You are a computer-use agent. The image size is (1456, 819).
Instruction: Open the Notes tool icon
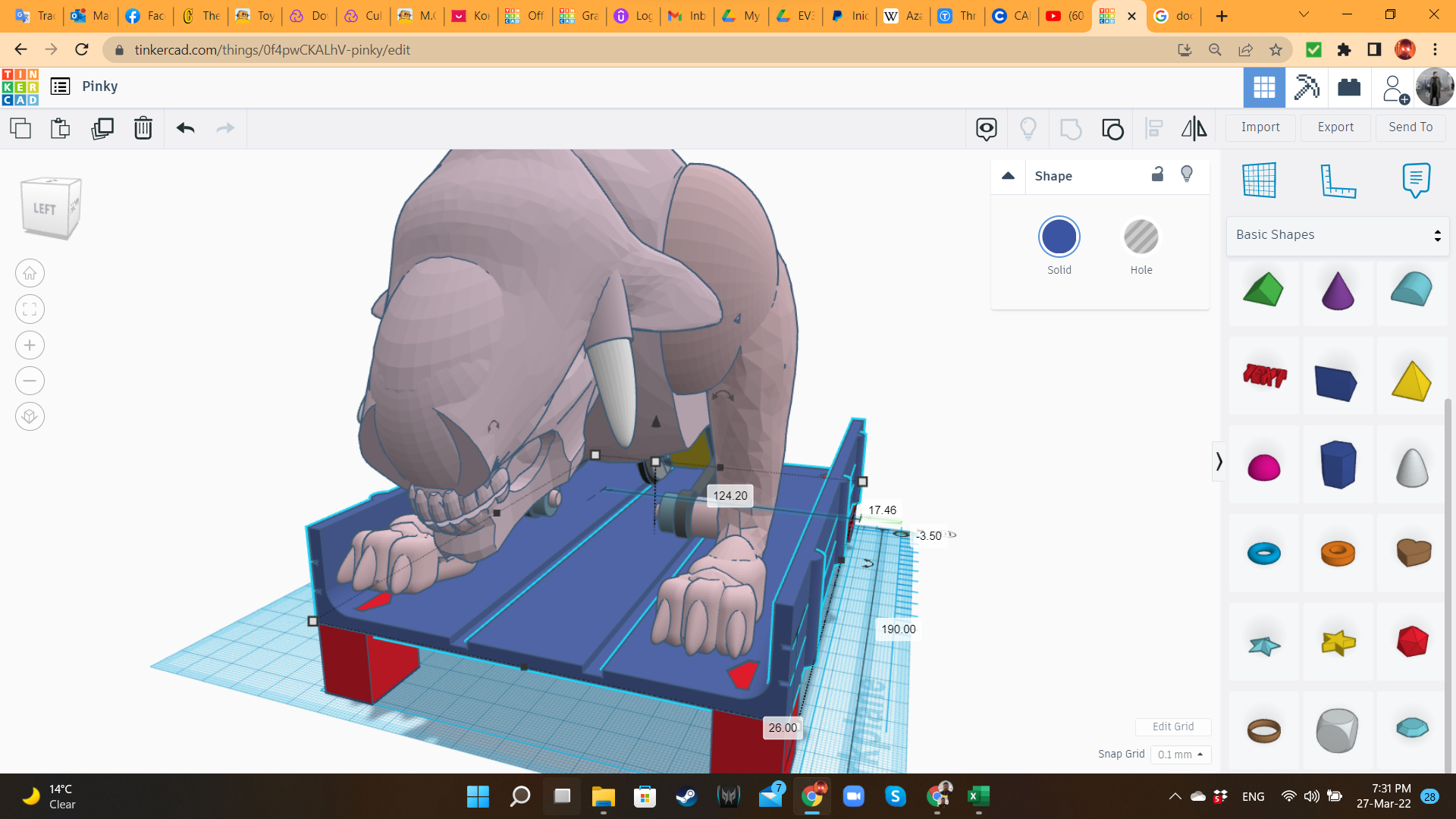tap(1416, 180)
